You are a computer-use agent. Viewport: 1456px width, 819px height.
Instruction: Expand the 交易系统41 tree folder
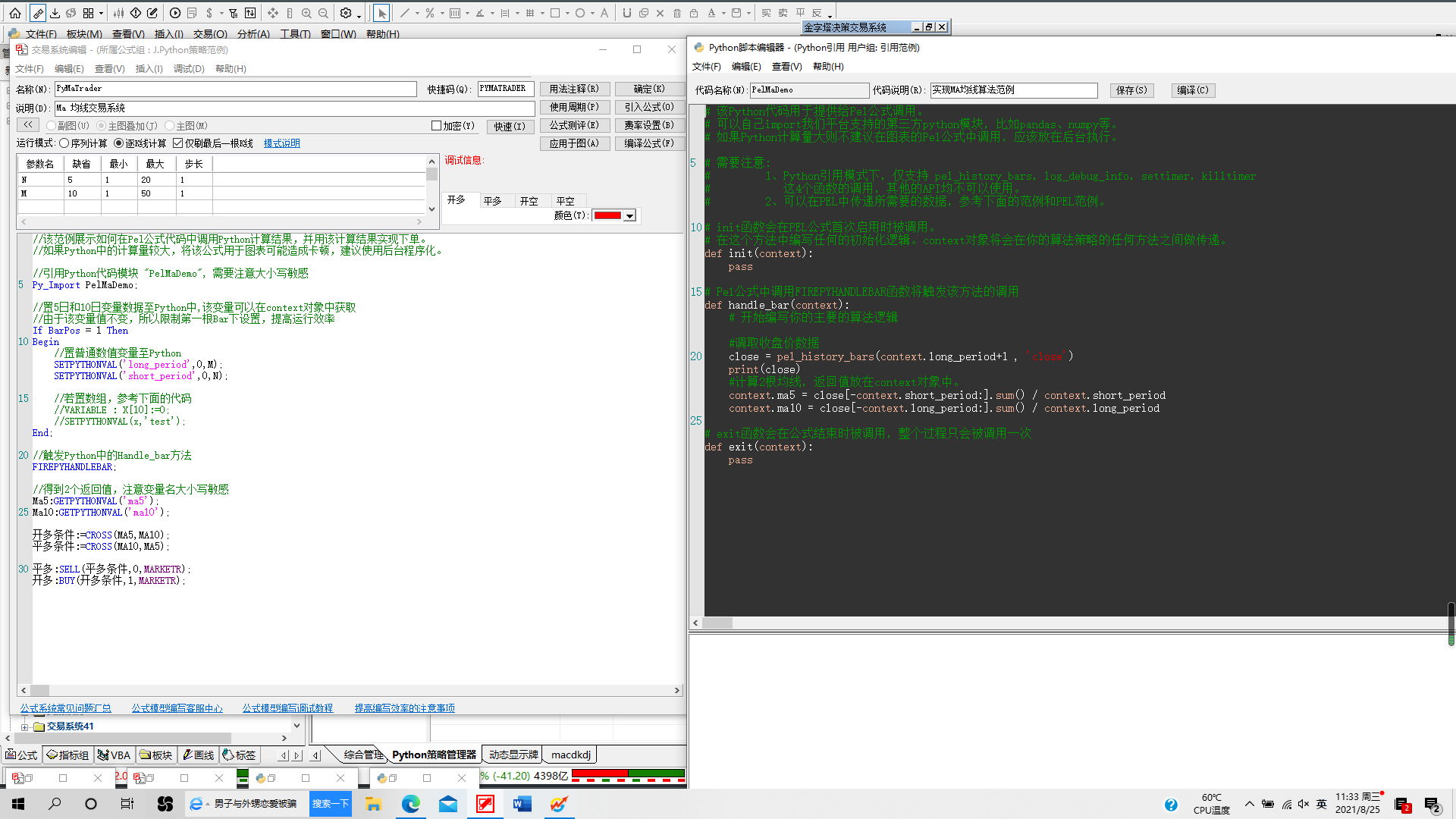click(24, 726)
